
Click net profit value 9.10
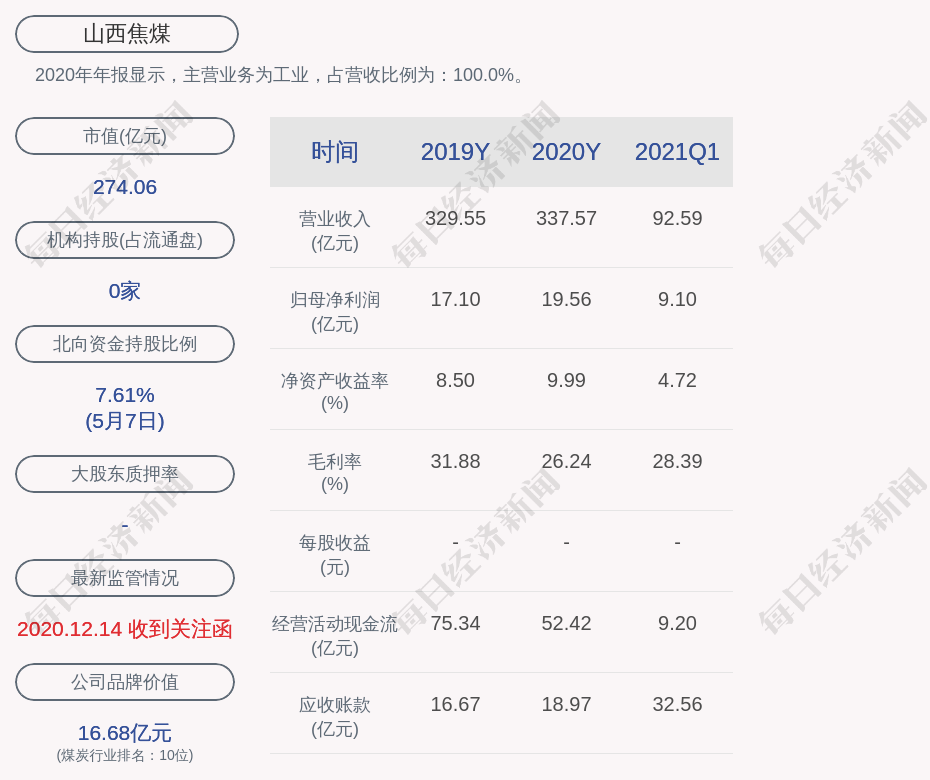(x=677, y=300)
